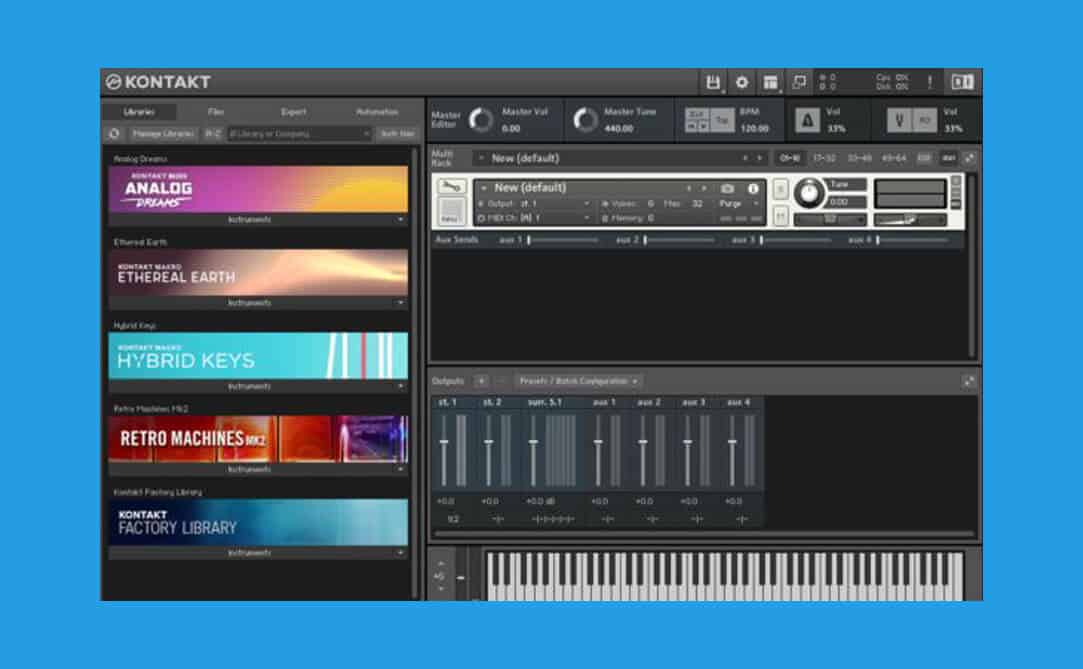Screen dimensions: 1083x669
Task: Click keyboard octave shift down arrow
Action: [x=441, y=589]
